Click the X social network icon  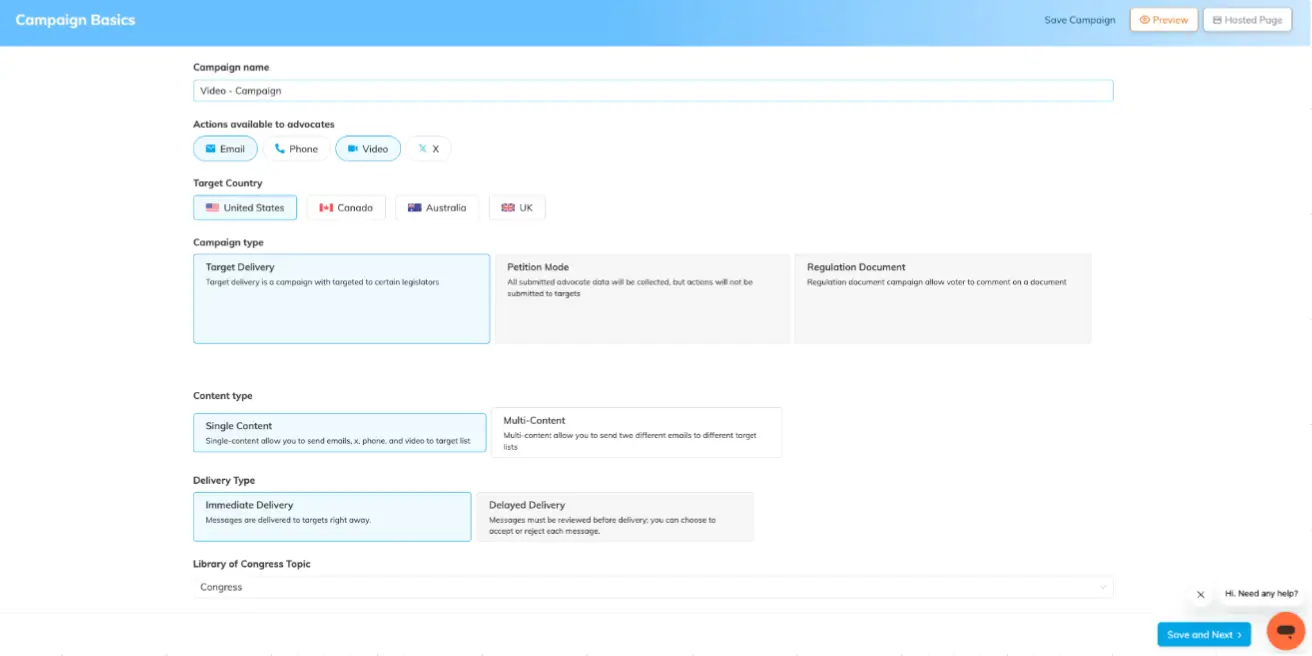tap(422, 149)
